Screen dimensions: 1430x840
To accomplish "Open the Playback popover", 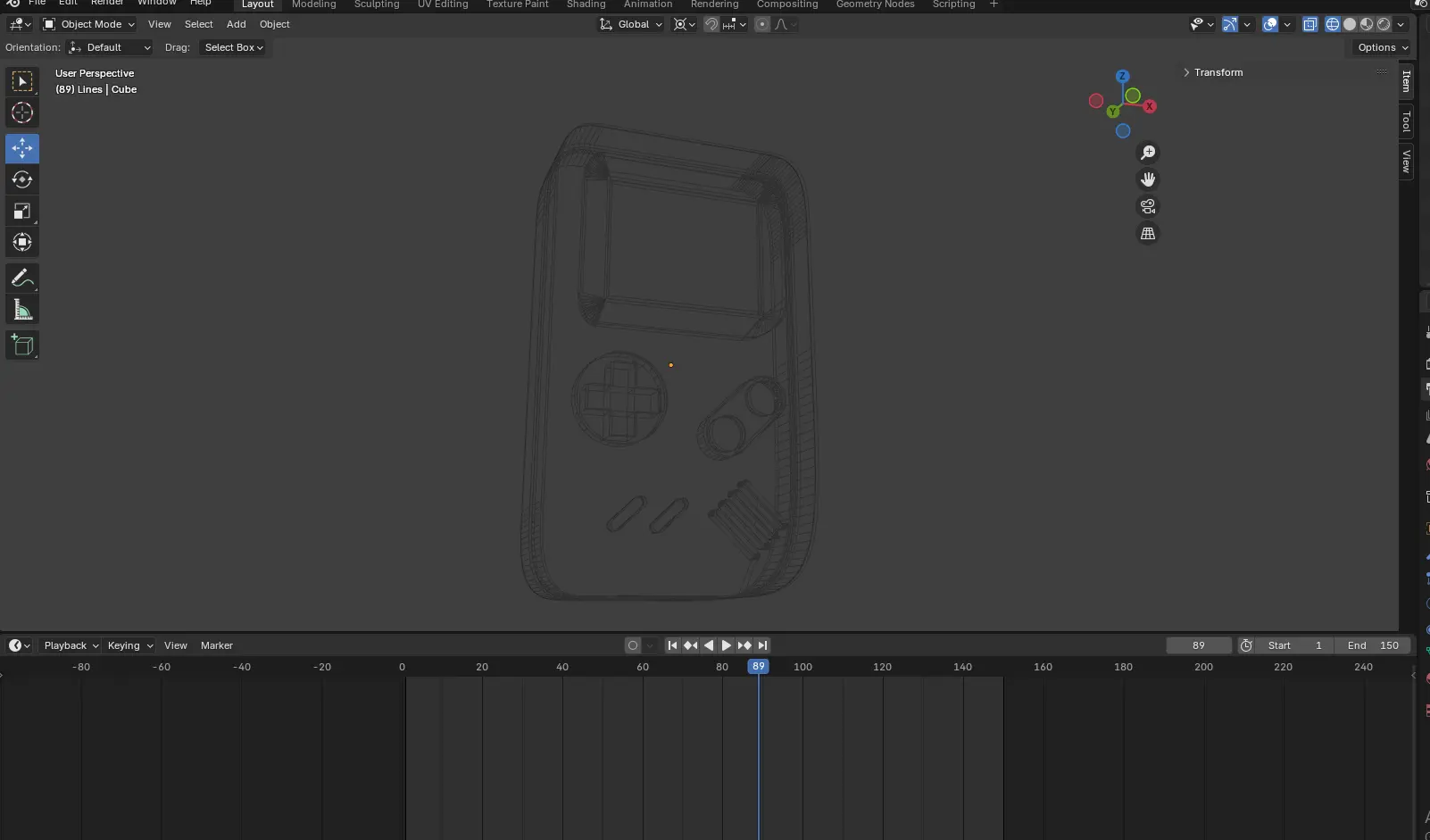I will coord(71,645).
